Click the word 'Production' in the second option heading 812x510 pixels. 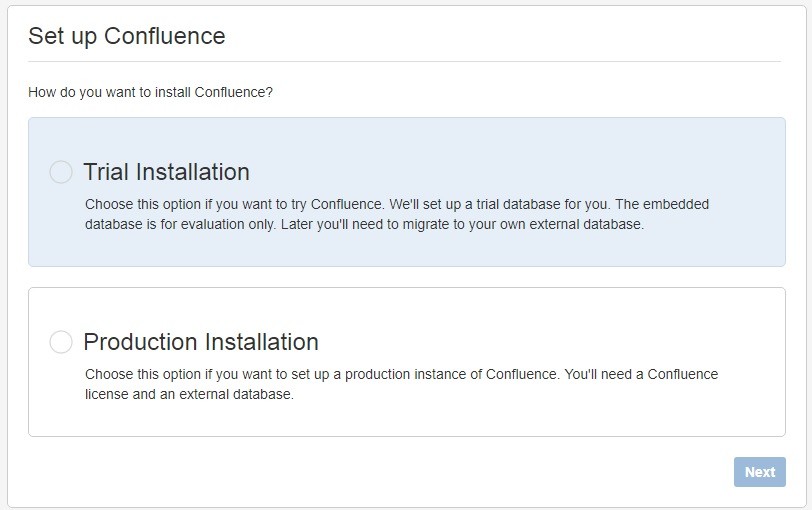[x=141, y=342]
